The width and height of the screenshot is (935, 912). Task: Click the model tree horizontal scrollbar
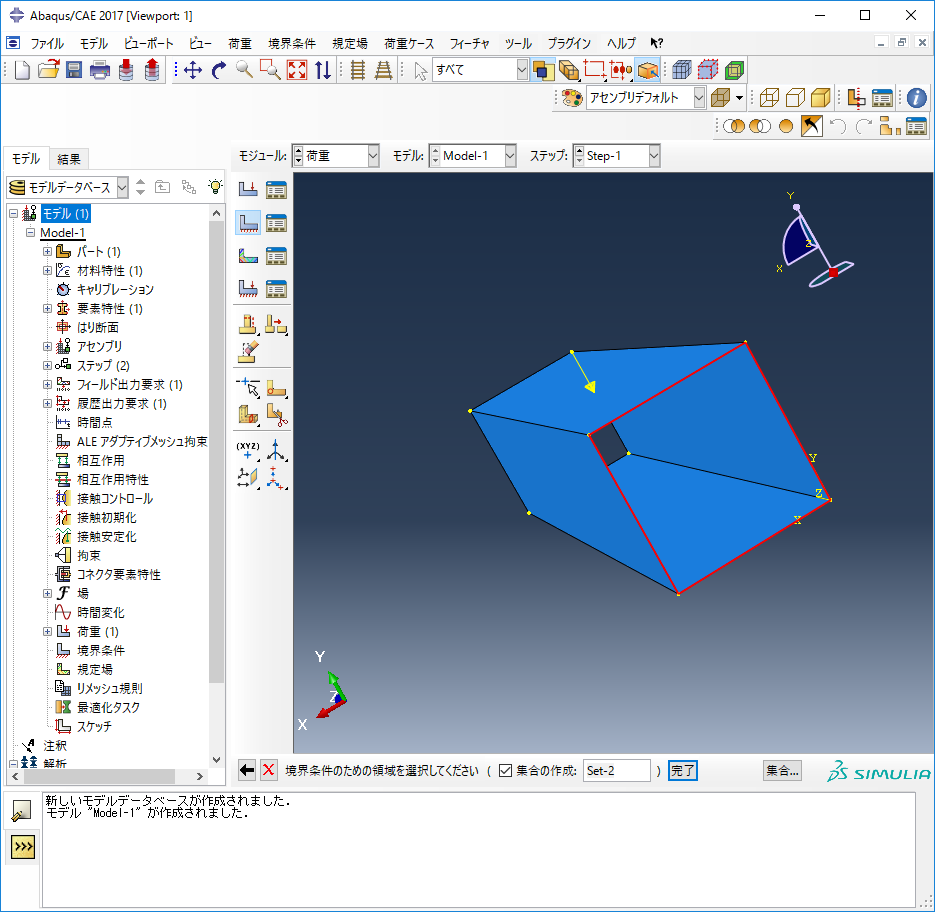coord(99,776)
